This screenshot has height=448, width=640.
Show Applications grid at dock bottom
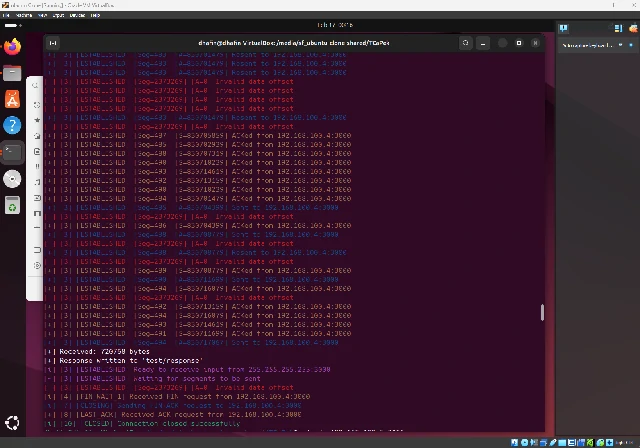(x=12, y=423)
